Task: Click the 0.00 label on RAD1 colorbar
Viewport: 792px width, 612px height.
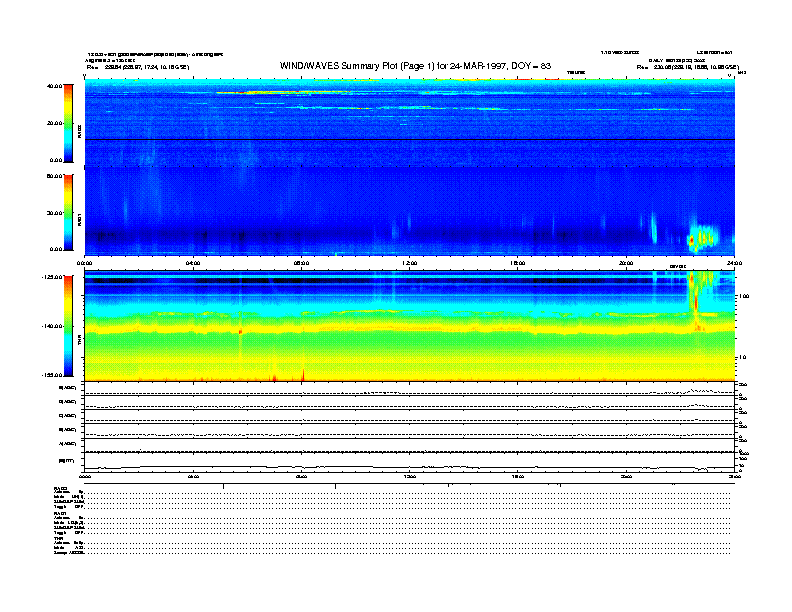Action: pos(56,249)
